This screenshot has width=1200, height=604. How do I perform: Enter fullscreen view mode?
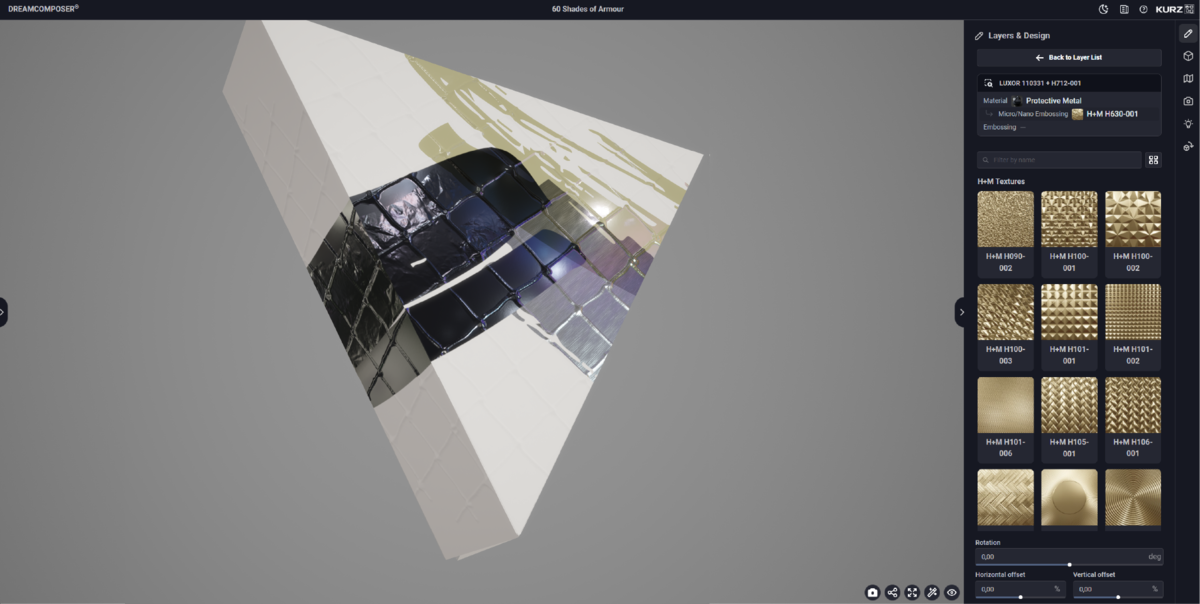[x=912, y=592]
